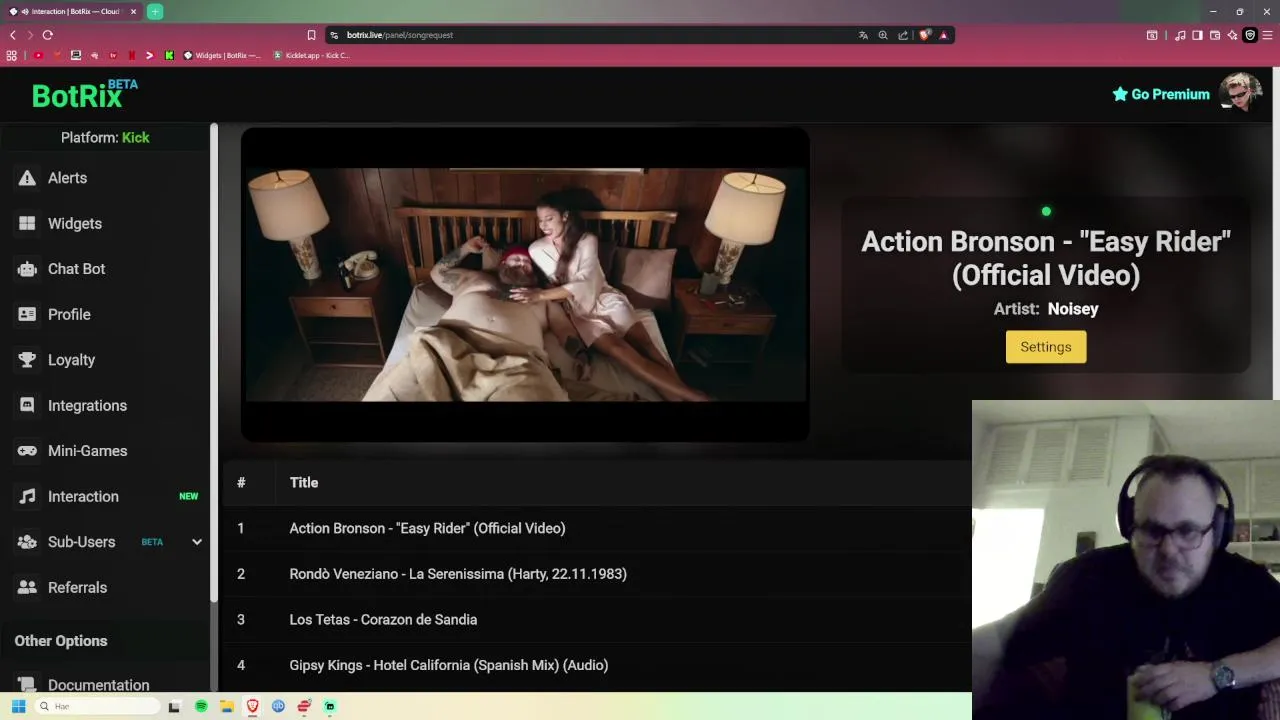The width and height of the screenshot is (1280, 720).
Task: Click the browser back arrow
Action: (x=12, y=35)
